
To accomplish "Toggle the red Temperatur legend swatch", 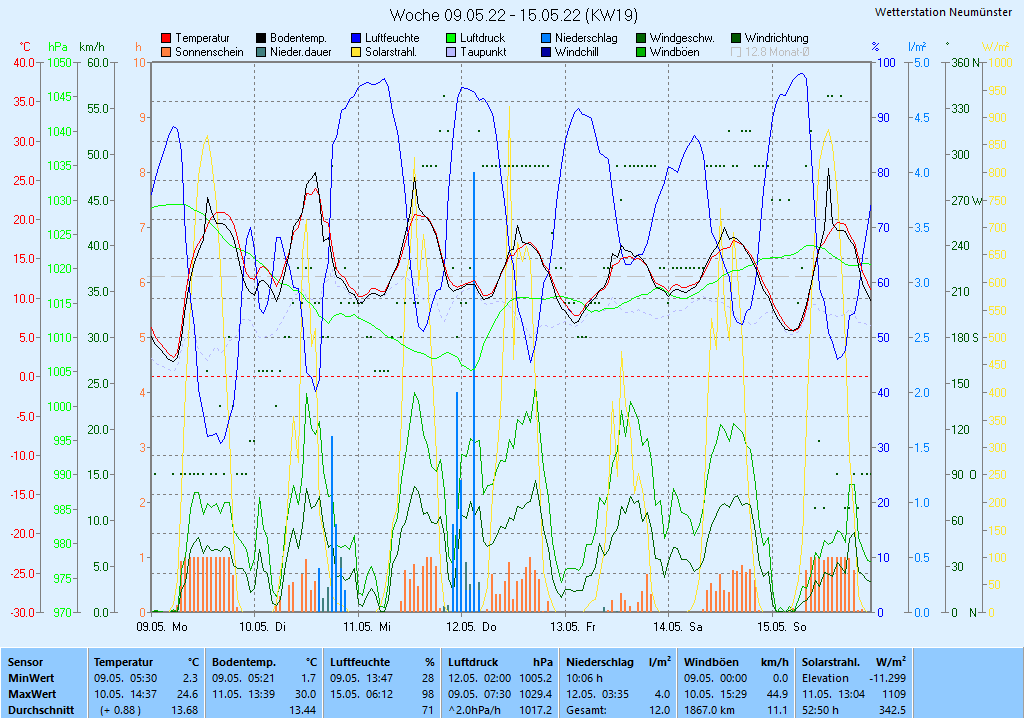I will tap(166, 39).
